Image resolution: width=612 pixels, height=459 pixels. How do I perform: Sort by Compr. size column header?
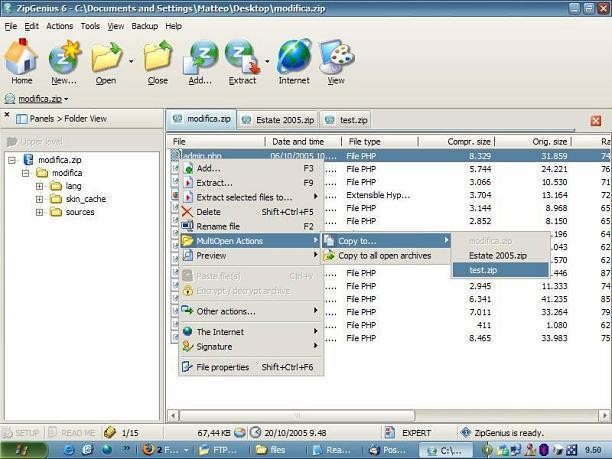(456, 142)
